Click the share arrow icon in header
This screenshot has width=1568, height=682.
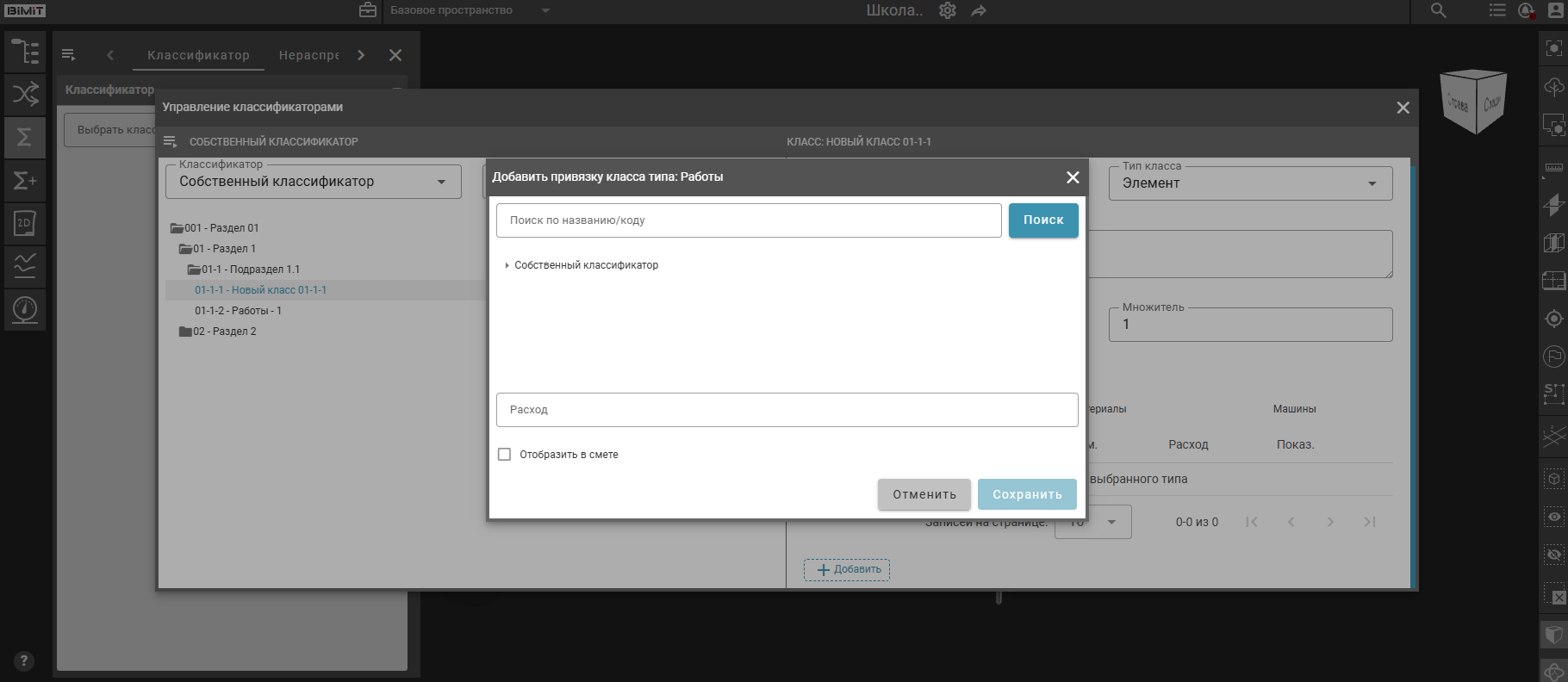tap(979, 11)
